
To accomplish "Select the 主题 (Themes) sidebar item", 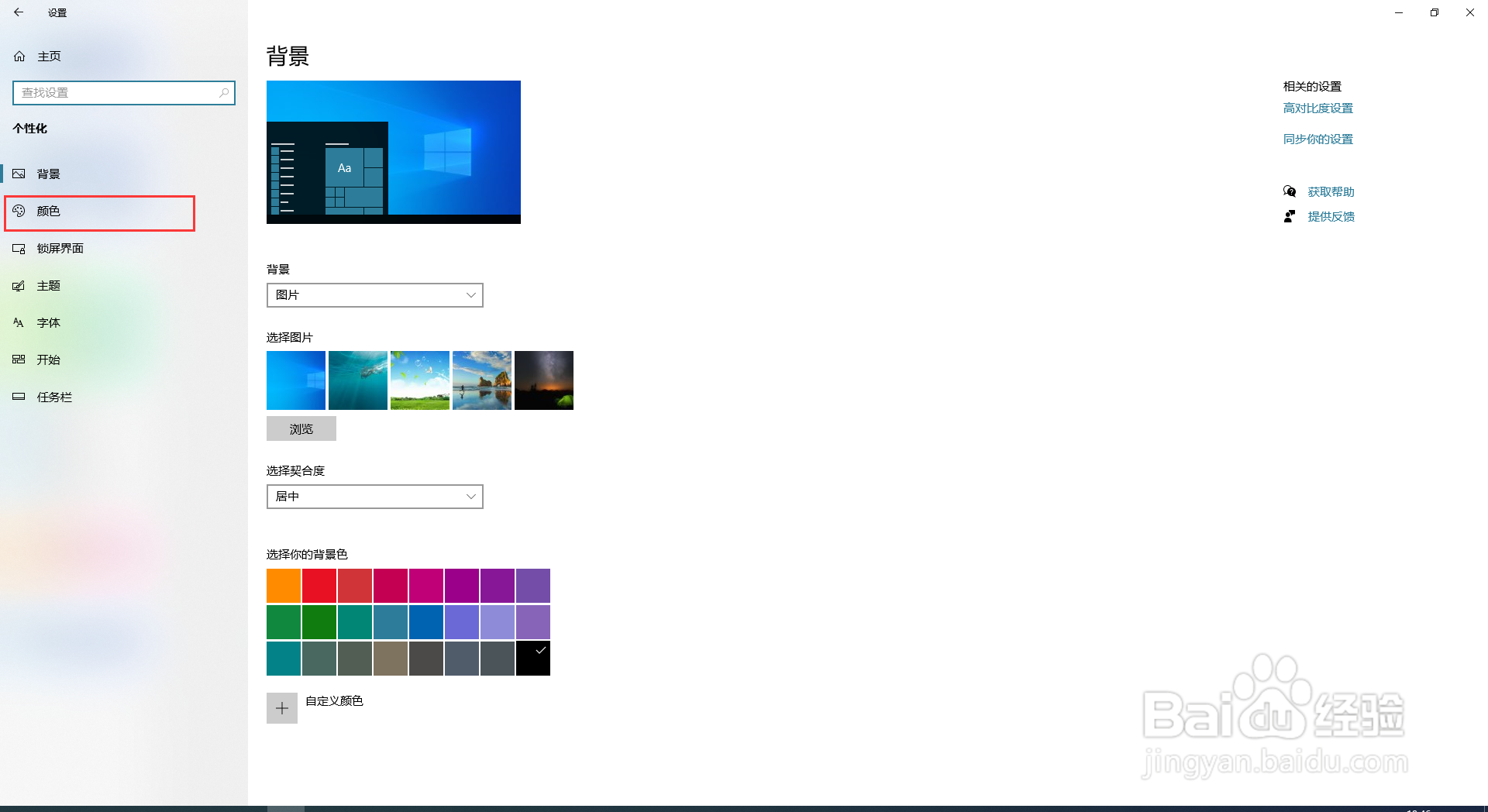I will click(48, 285).
